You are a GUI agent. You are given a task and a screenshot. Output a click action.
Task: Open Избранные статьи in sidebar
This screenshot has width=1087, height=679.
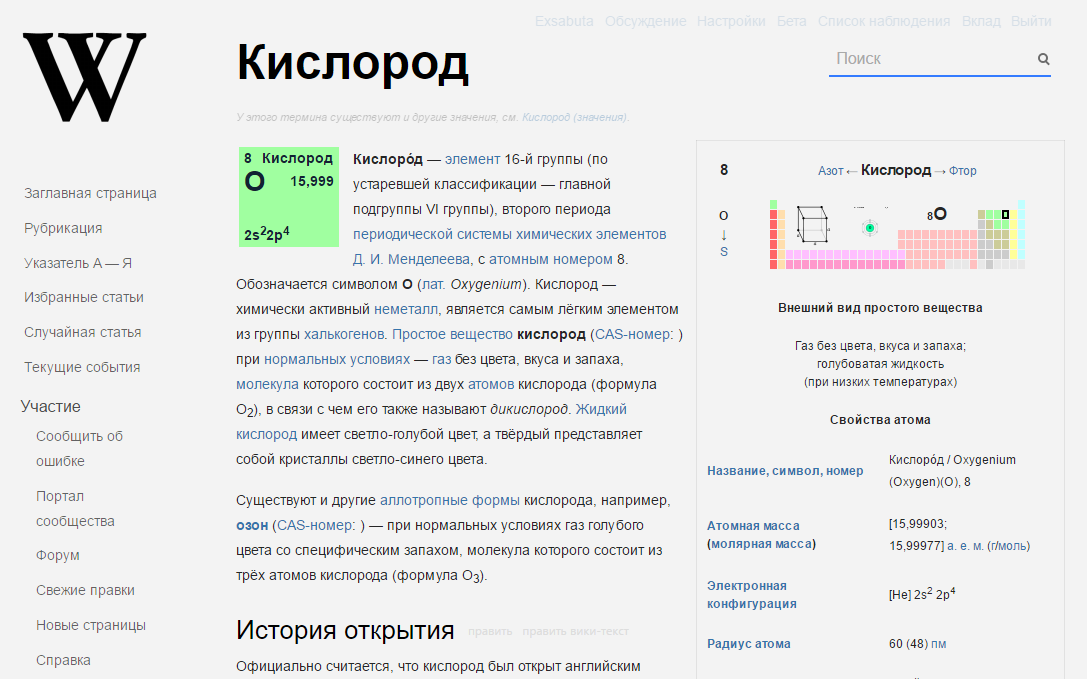click(84, 298)
